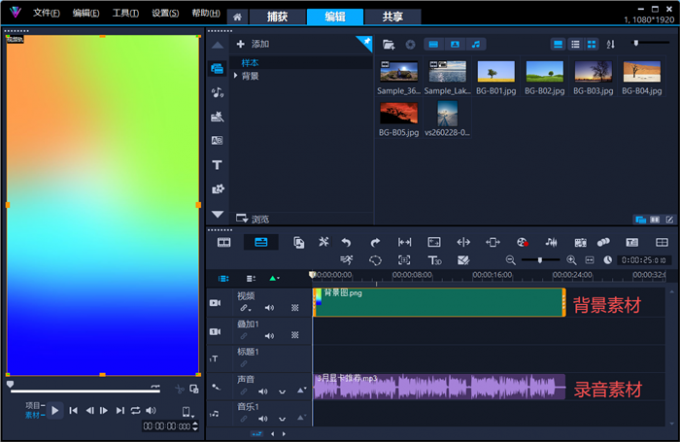Click the Import media files folder icon

389,44
